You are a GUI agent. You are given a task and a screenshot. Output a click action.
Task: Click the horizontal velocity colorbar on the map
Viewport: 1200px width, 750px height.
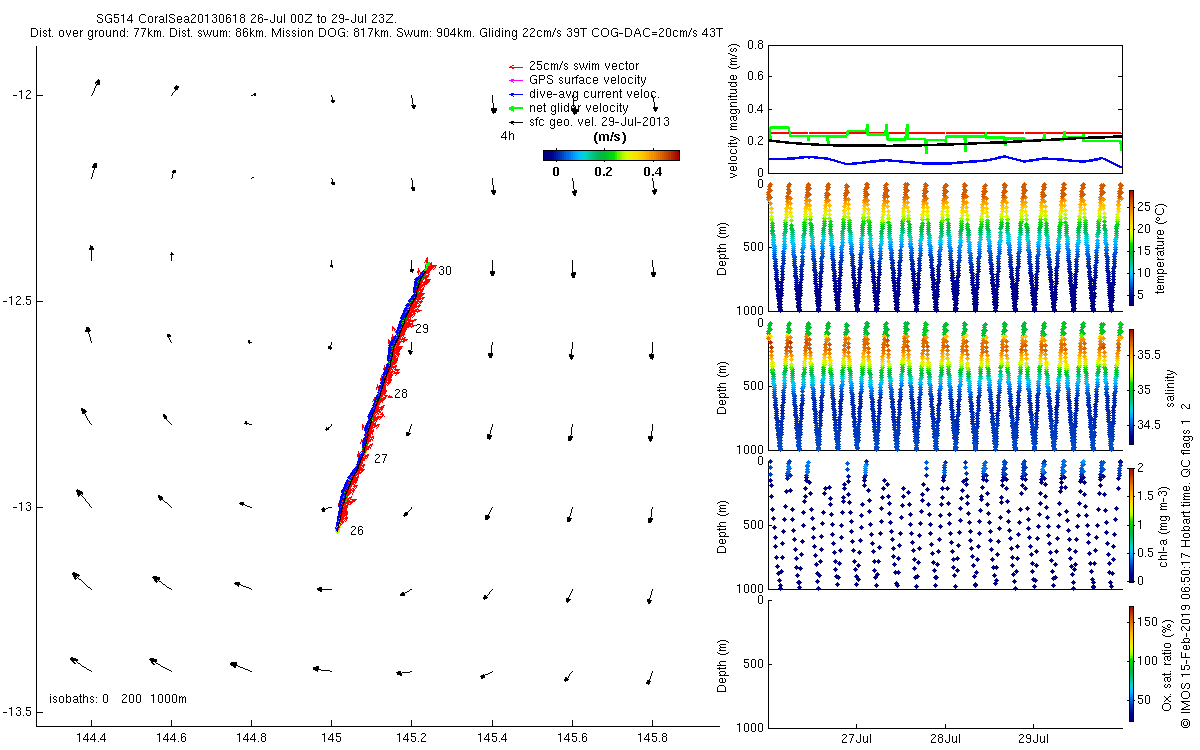pyautogui.click(x=611, y=155)
